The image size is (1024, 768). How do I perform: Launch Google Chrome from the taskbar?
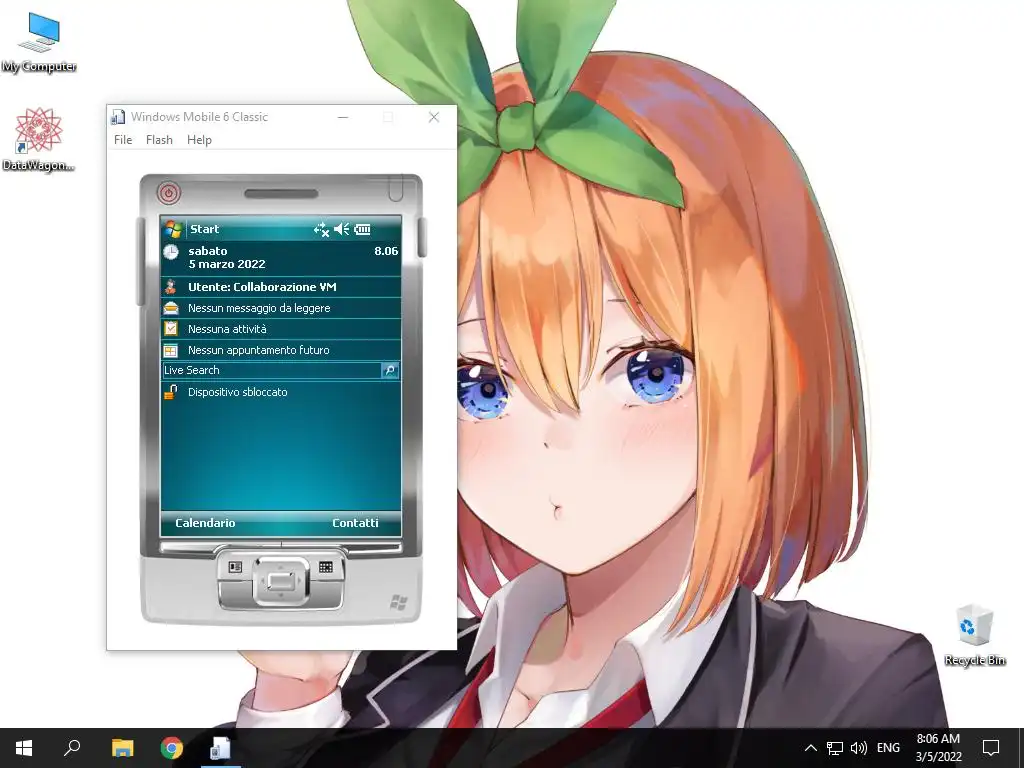172,748
